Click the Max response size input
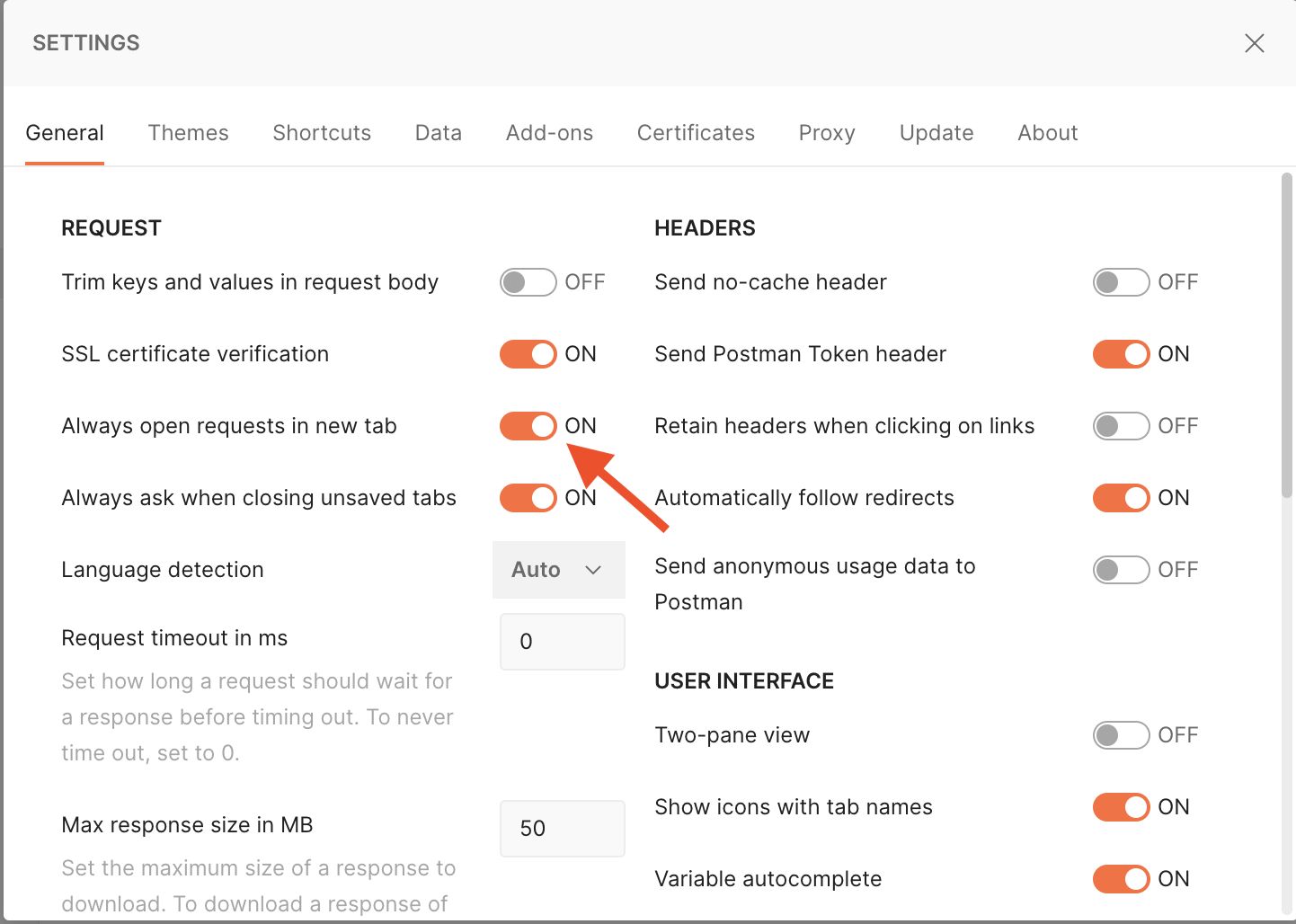 (562, 828)
